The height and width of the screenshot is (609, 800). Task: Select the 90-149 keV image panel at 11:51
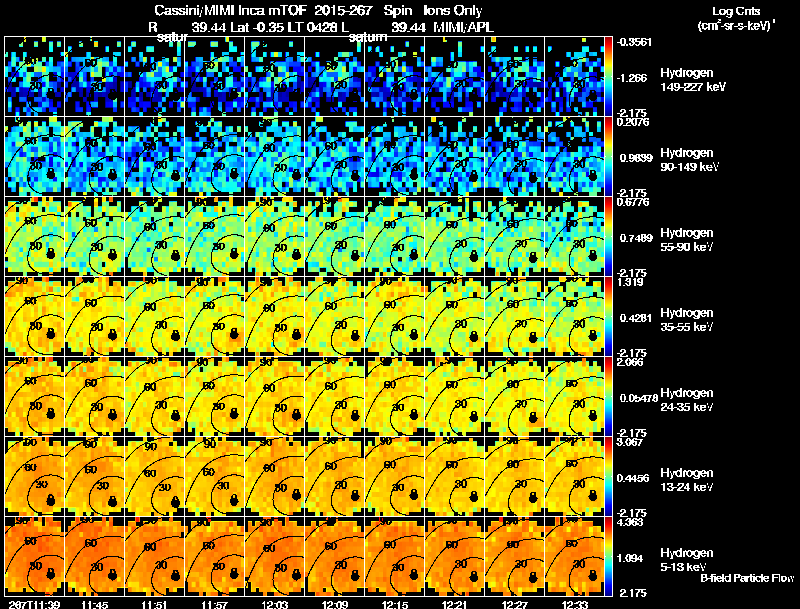(155, 157)
